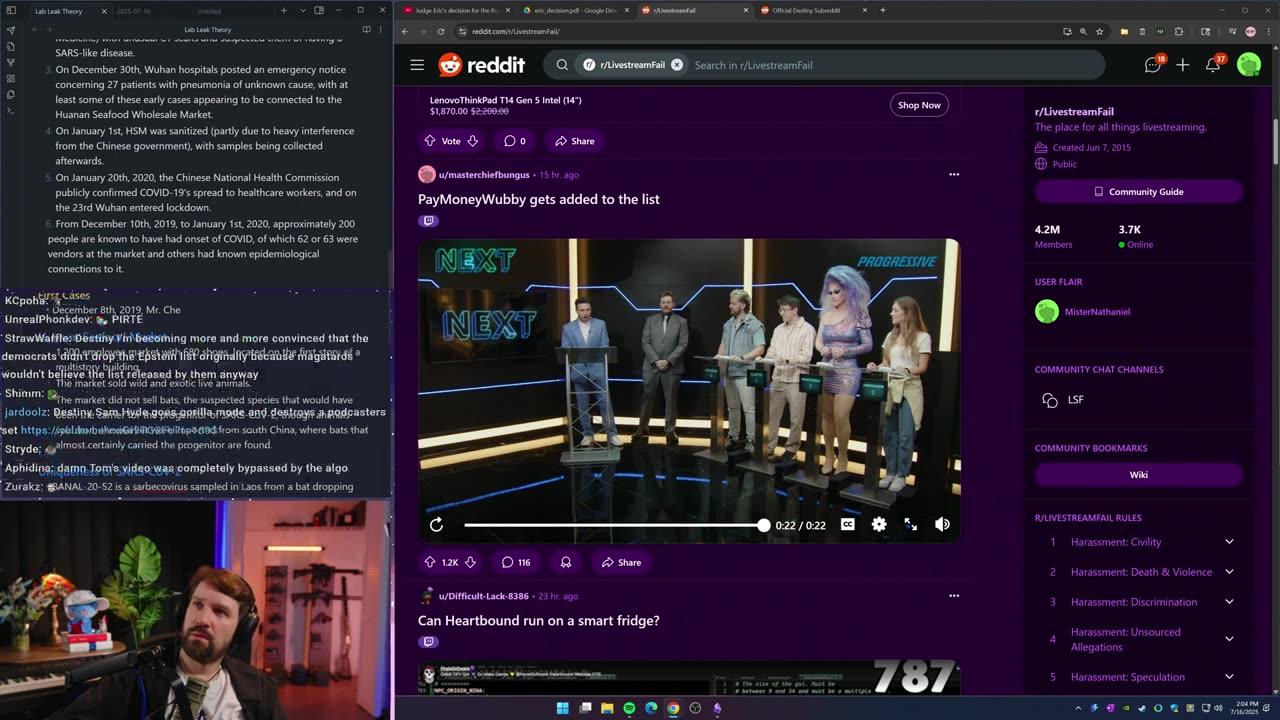
Task: Open the options menu on the Difficult-Lack-8386 post
Action: (x=954, y=595)
